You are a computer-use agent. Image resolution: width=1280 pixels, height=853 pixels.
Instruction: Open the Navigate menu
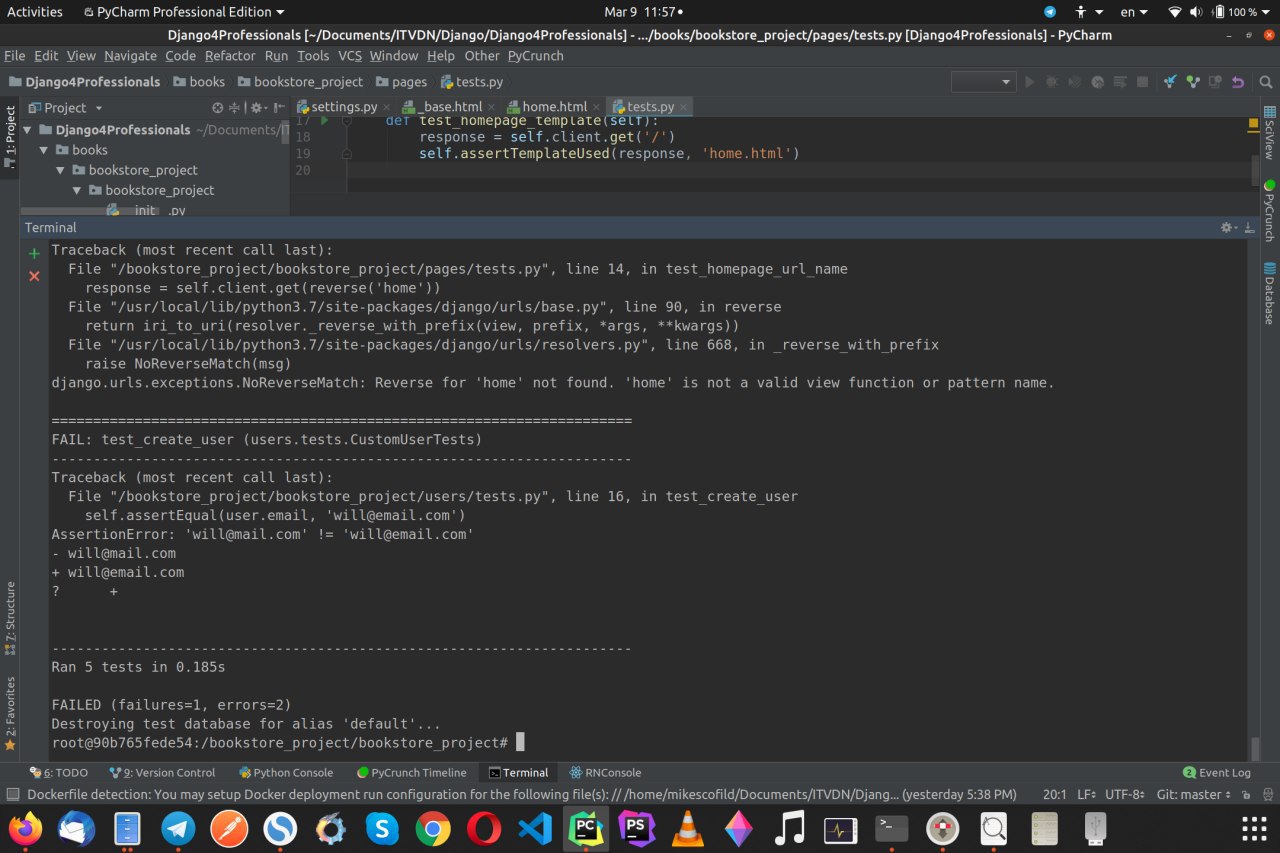tap(130, 56)
